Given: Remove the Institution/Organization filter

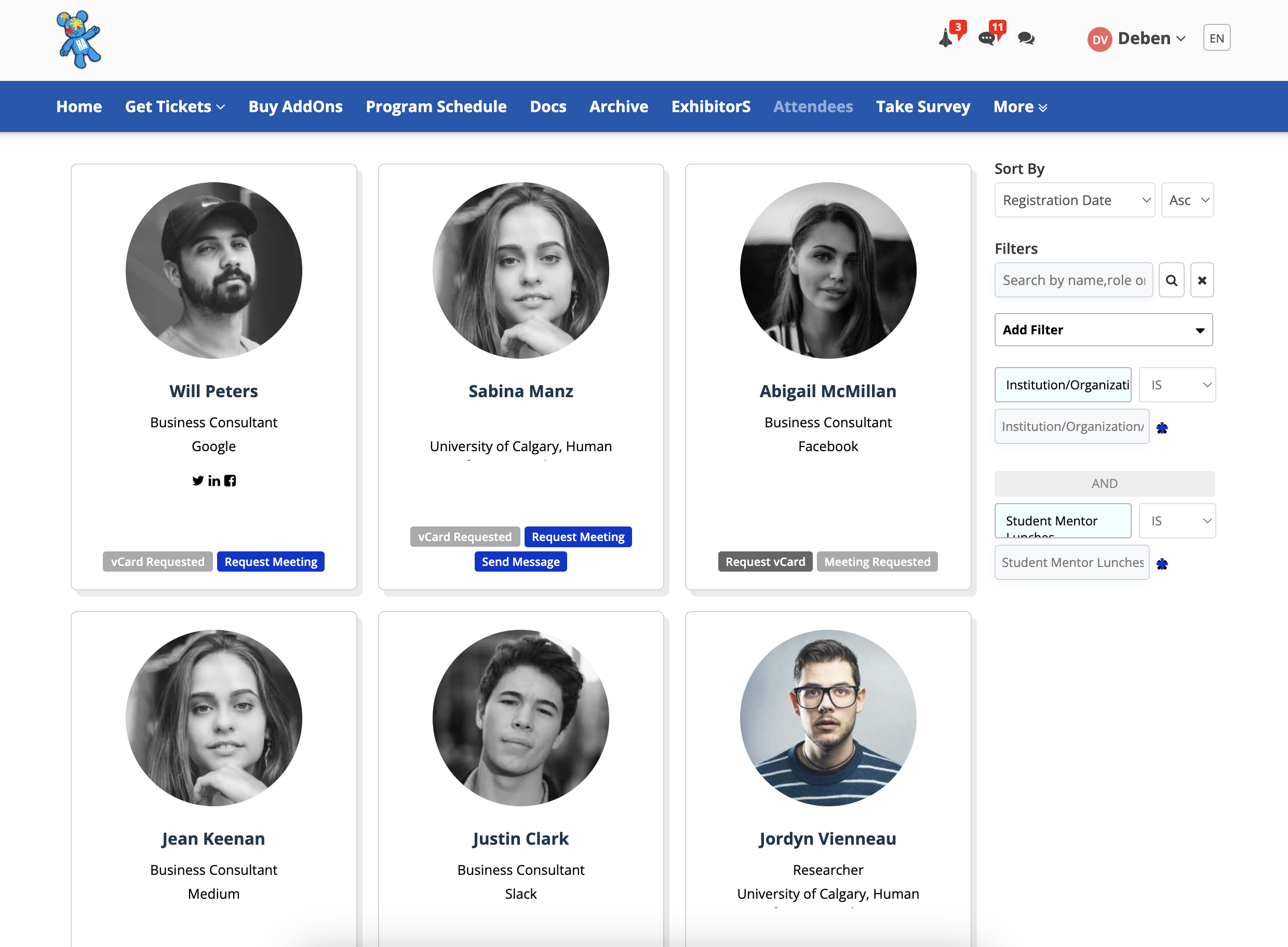Looking at the screenshot, I should pos(1162,428).
